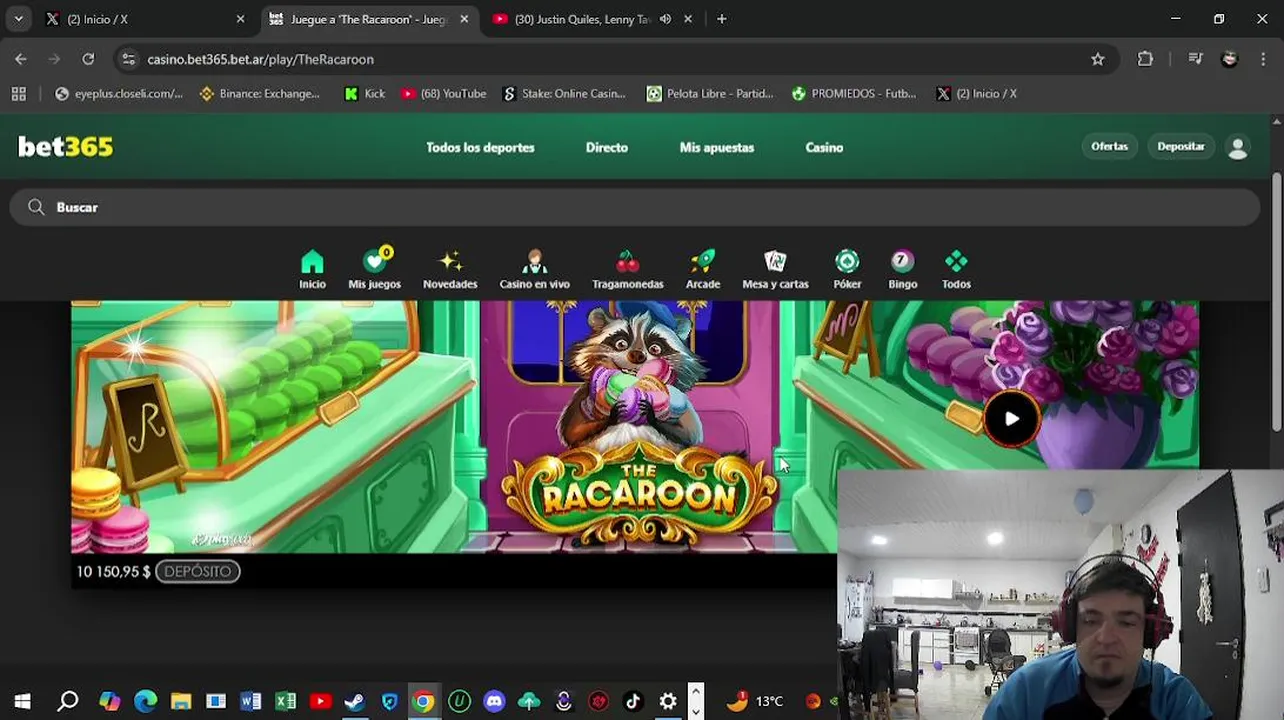
Task: Click the Buscar search field
Action: pos(635,207)
